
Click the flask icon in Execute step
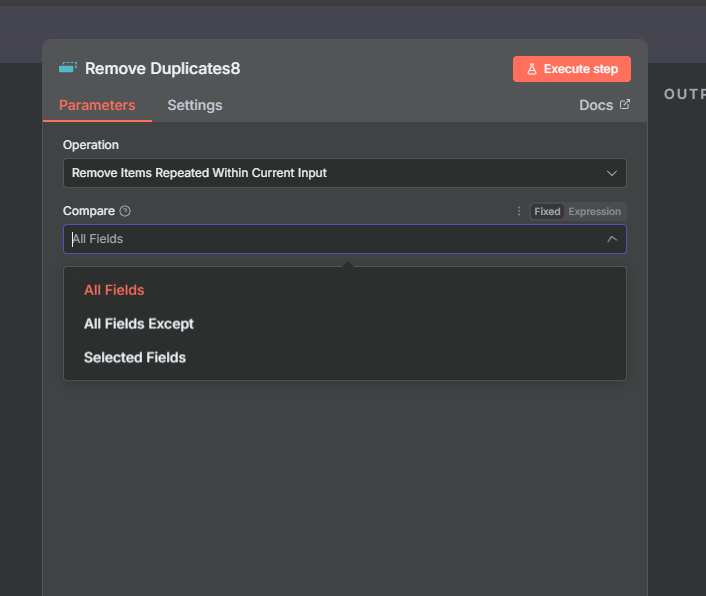coord(532,69)
